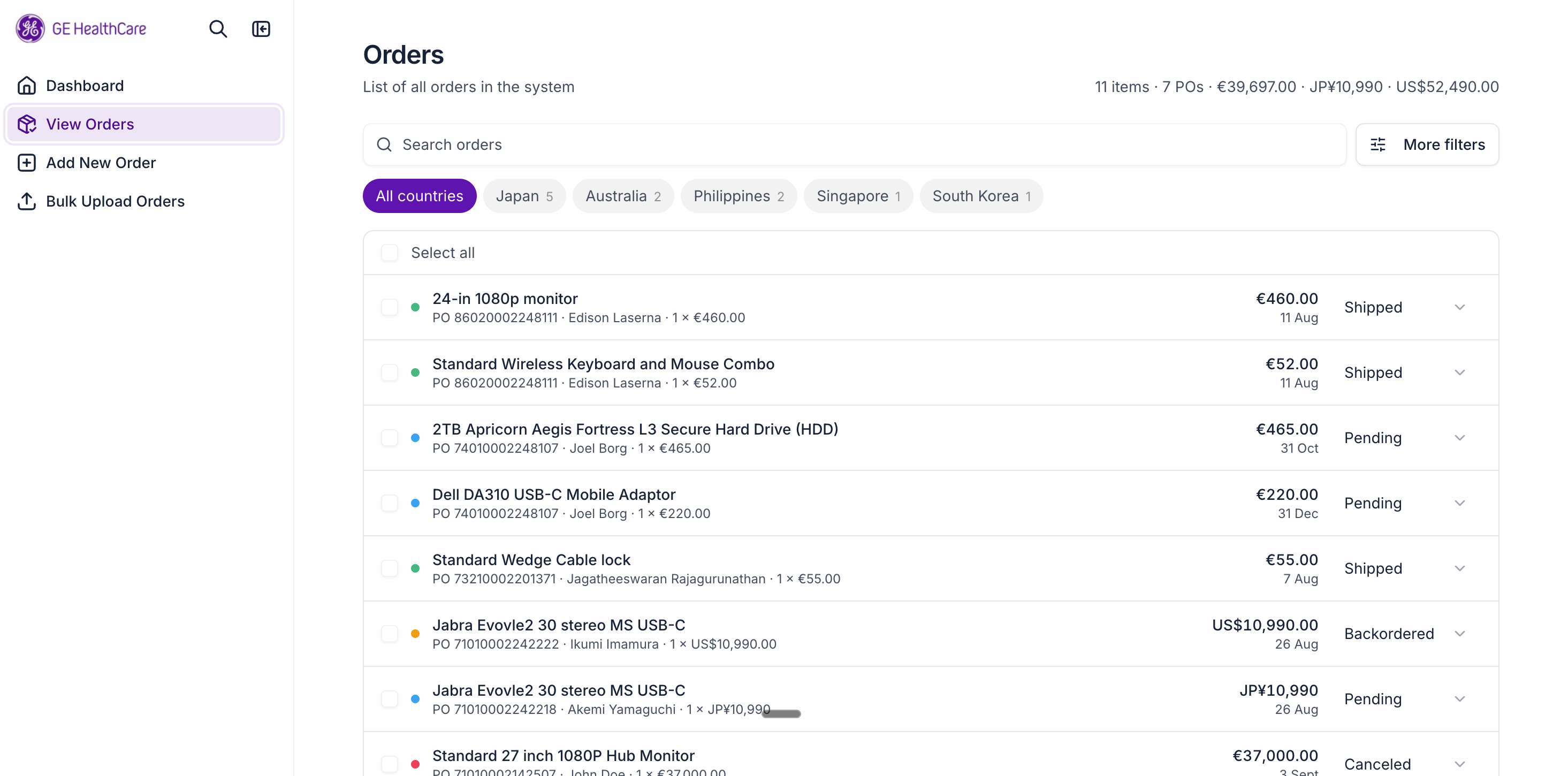Click the JP¥10,990 order amount
Screen dimensions: 1568x776
pyautogui.click(x=1279, y=690)
